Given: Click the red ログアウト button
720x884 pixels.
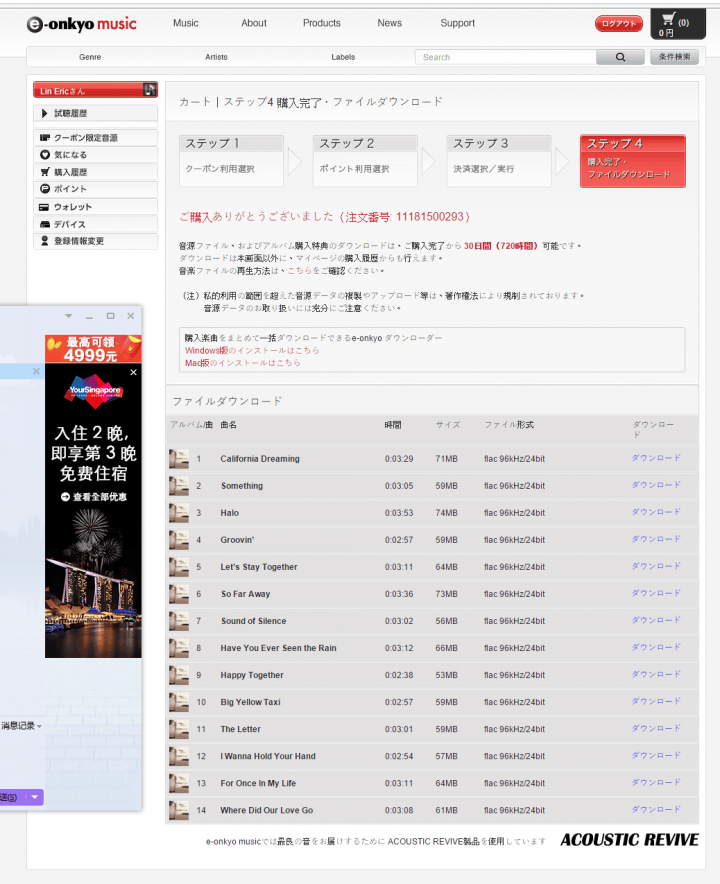Looking at the screenshot, I should click(x=619, y=24).
